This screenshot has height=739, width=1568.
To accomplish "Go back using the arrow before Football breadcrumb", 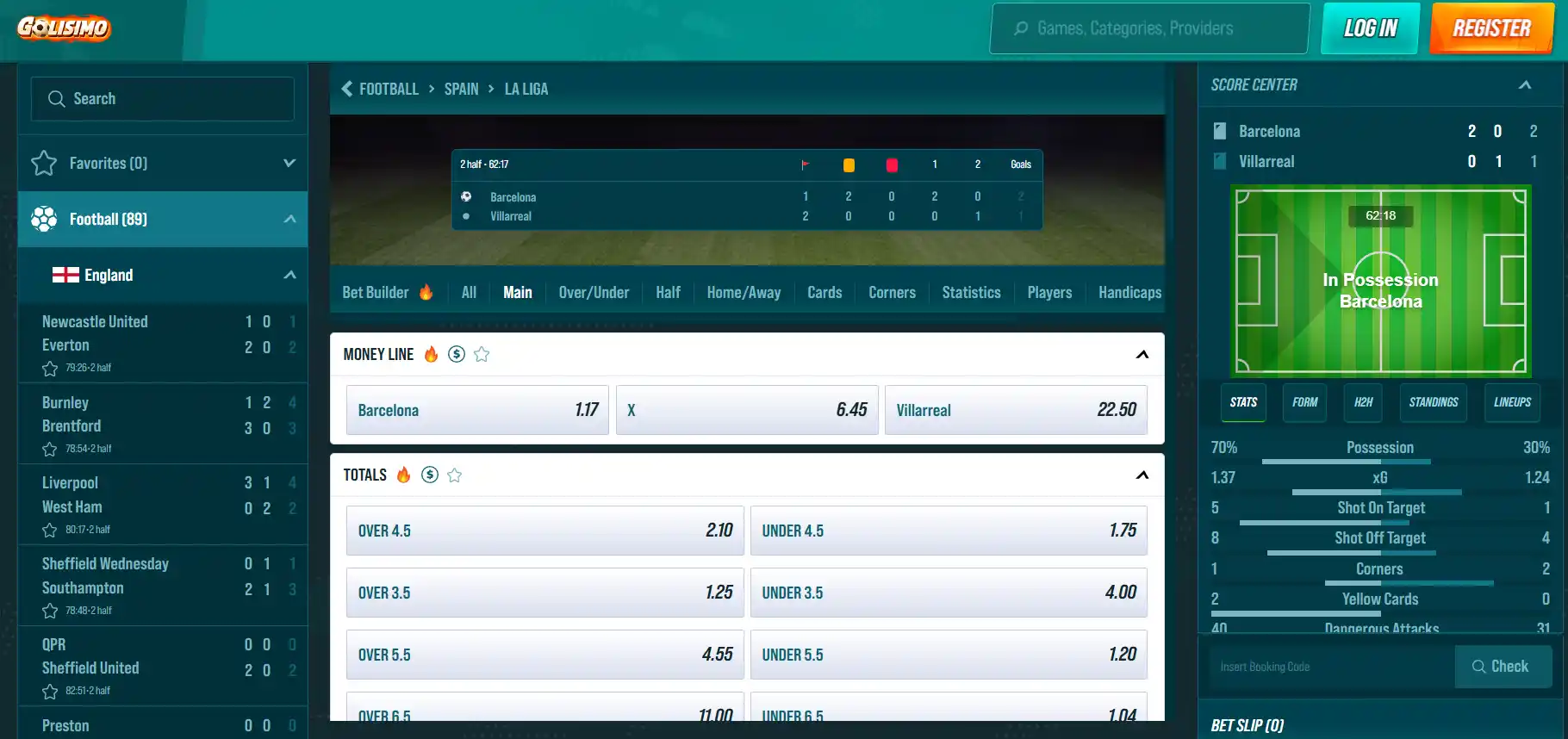I will (x=347, y=89).
